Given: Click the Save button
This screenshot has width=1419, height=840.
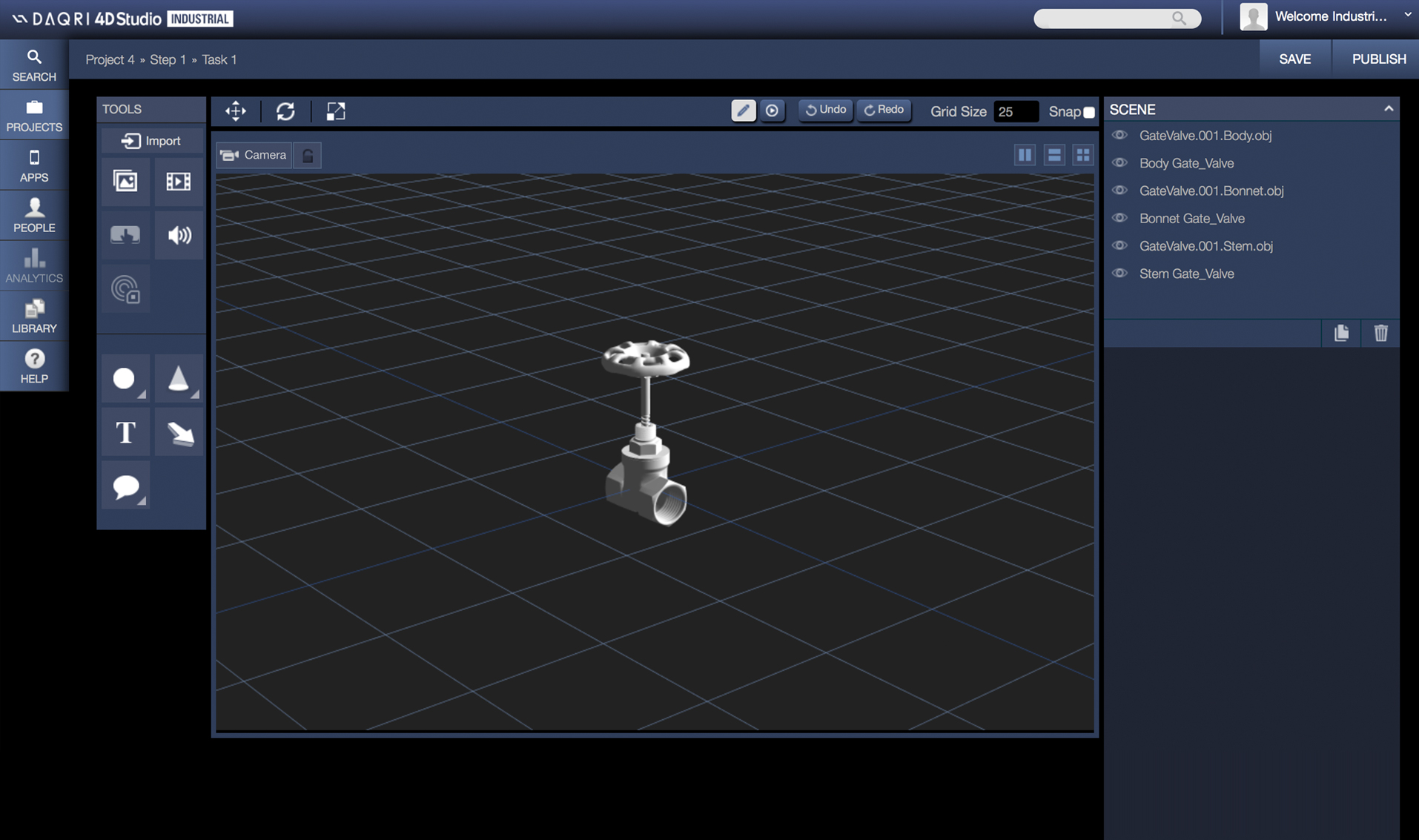Looking at the screenshot, I should [1294, 59].
